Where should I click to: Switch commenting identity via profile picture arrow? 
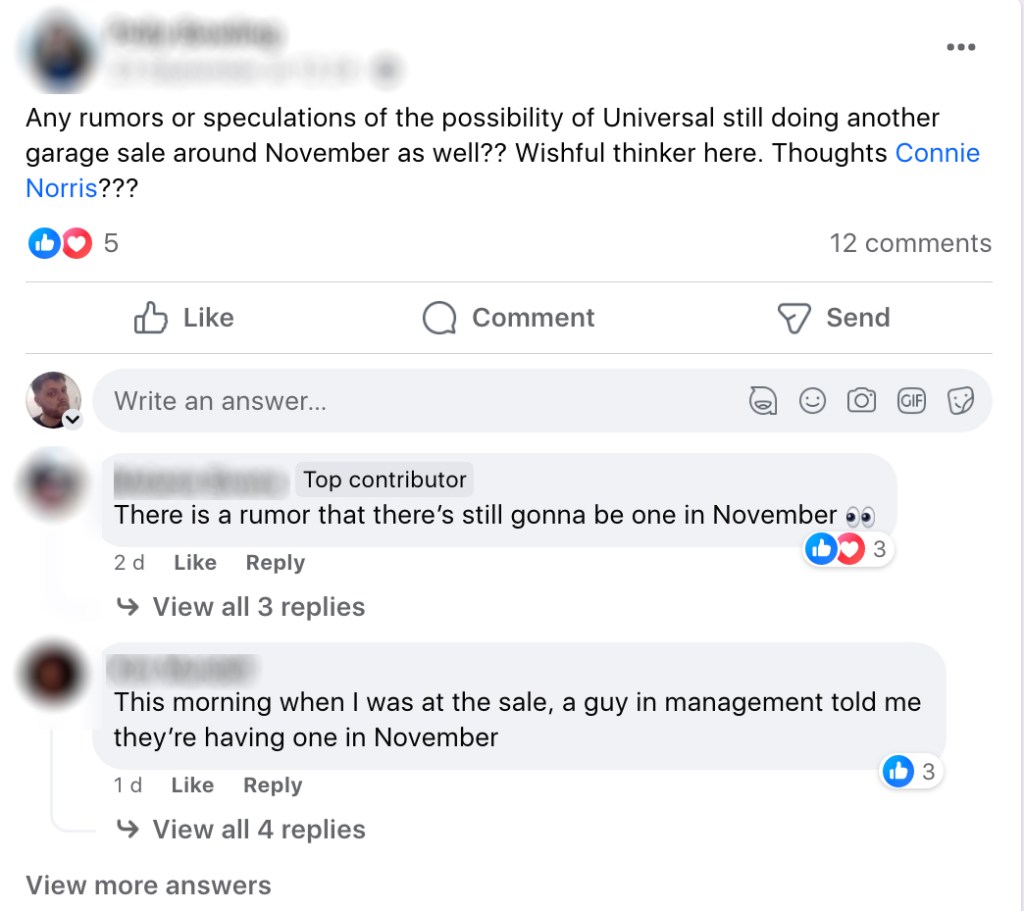coord(72,421)
